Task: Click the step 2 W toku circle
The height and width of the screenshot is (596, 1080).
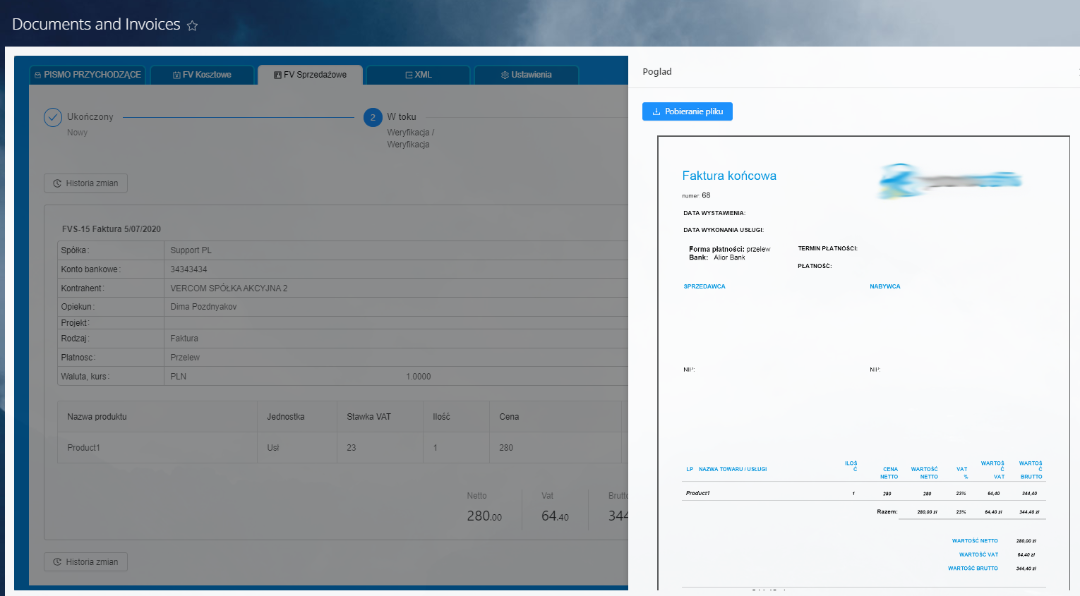Action: coord(373,118)
